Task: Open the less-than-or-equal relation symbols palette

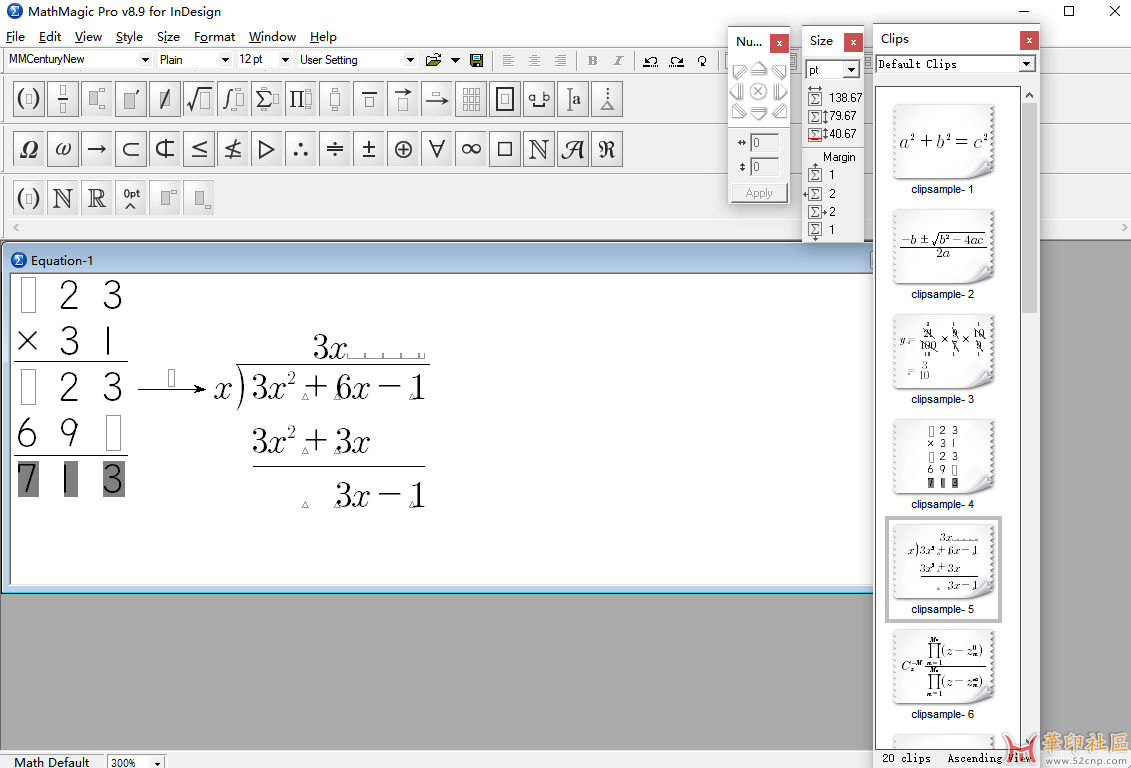Action: point(198,149)
